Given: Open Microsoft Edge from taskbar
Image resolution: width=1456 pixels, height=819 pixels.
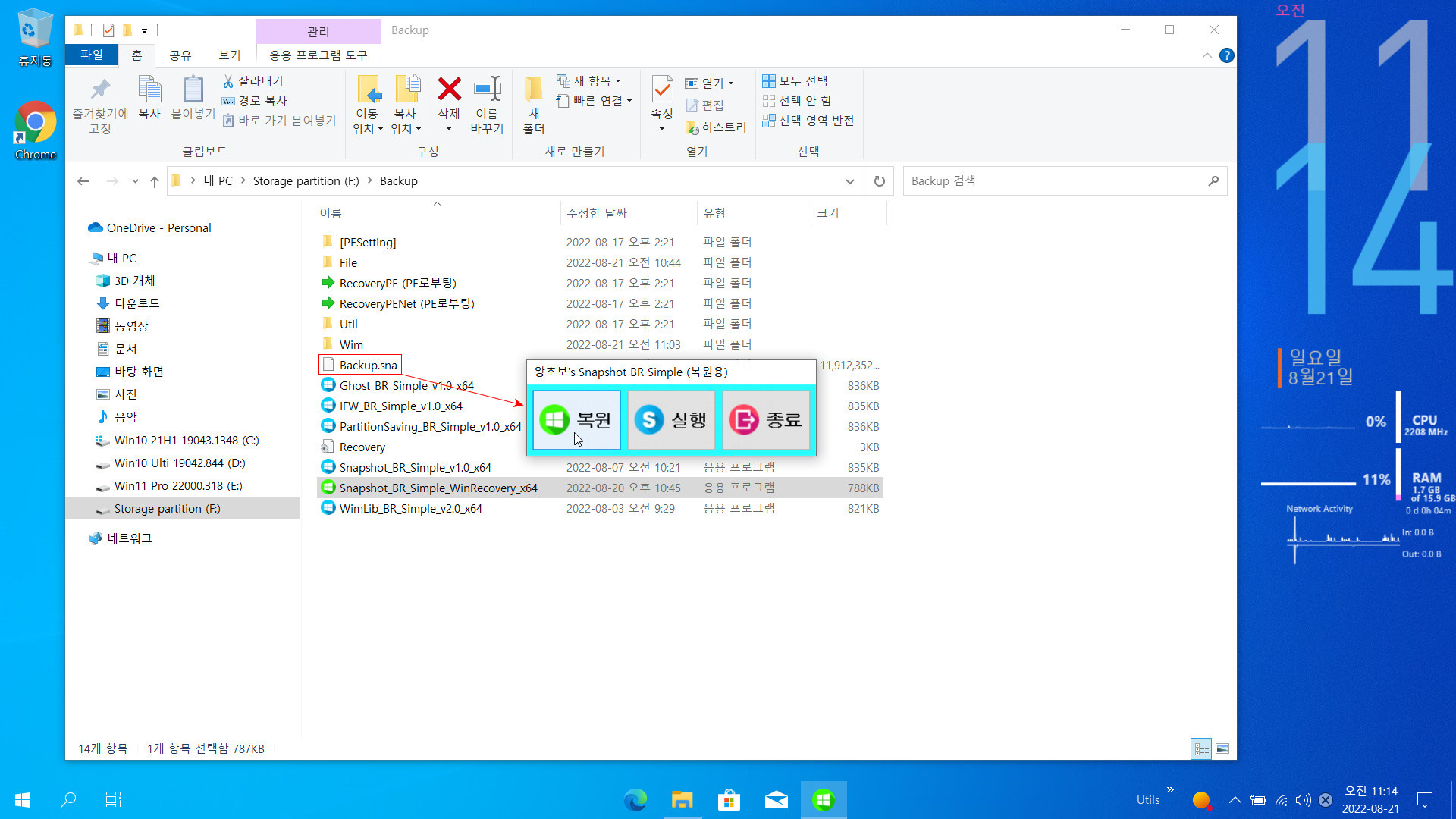Looking at the screenshot, I should click(635, 799).
